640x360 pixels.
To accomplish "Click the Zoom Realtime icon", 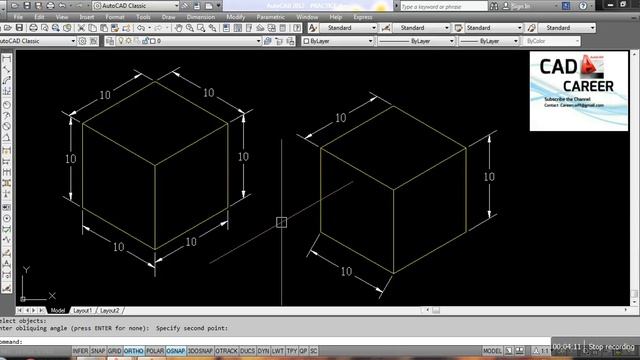I will 190,28.
